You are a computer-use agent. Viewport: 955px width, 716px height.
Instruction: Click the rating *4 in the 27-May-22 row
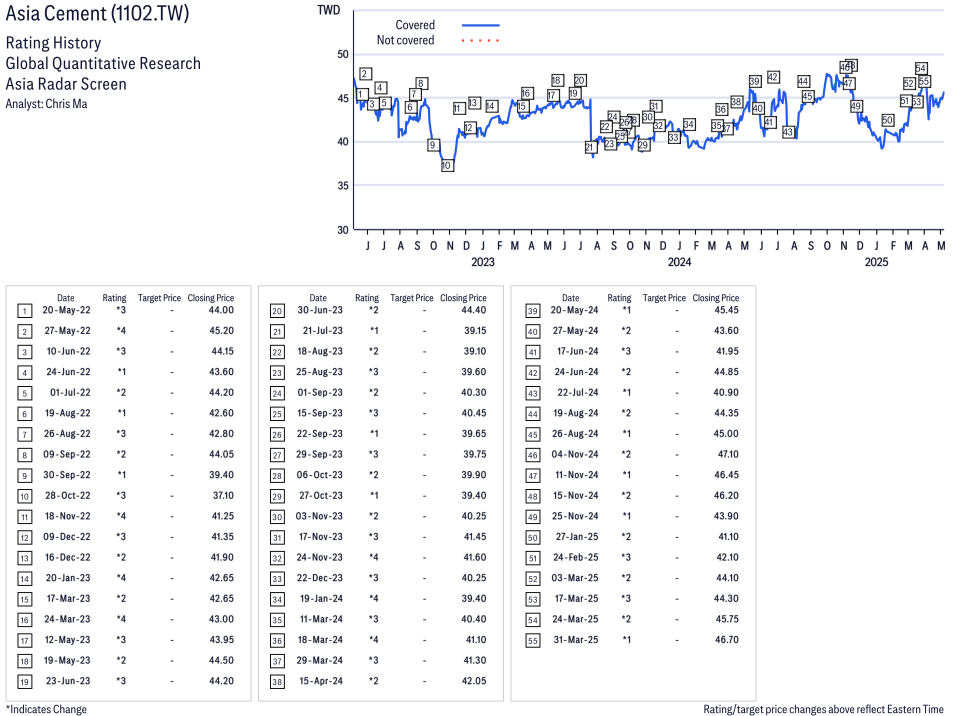coord(121,331)
